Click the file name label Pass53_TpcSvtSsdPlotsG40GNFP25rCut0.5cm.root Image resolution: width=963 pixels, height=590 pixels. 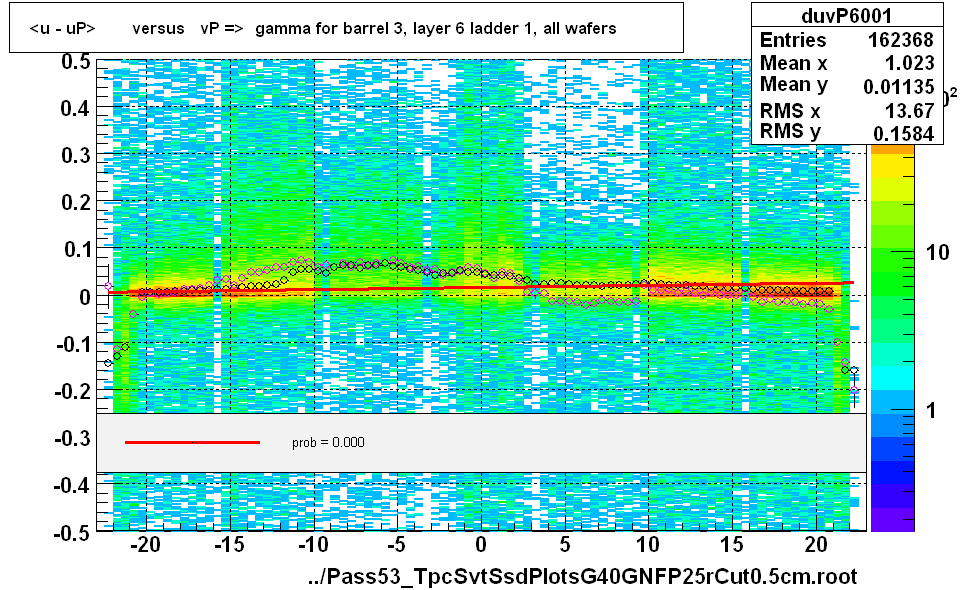(x=582, y=576)
